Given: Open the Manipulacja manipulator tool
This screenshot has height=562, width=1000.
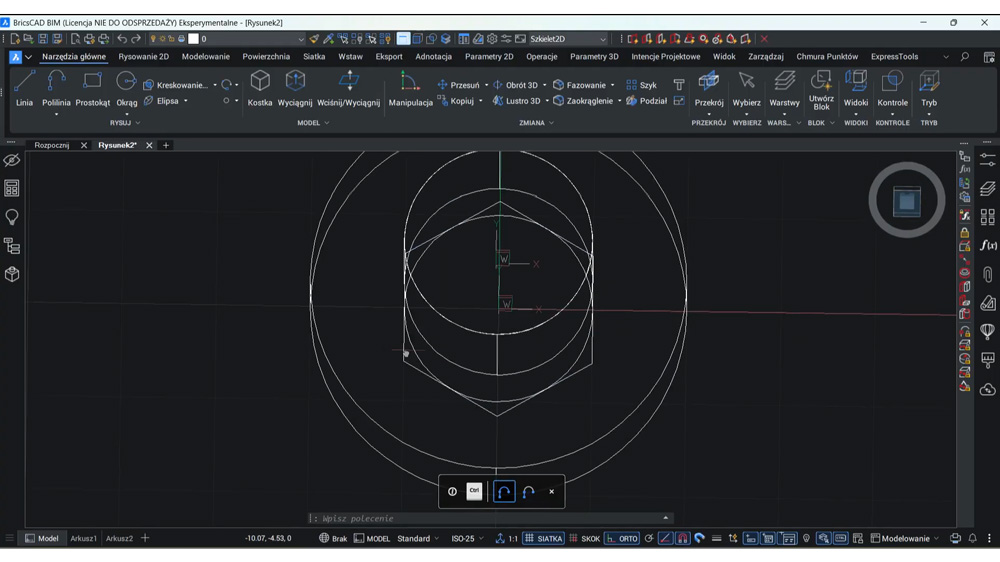Looking at the screenshot, I should point(410,89).
